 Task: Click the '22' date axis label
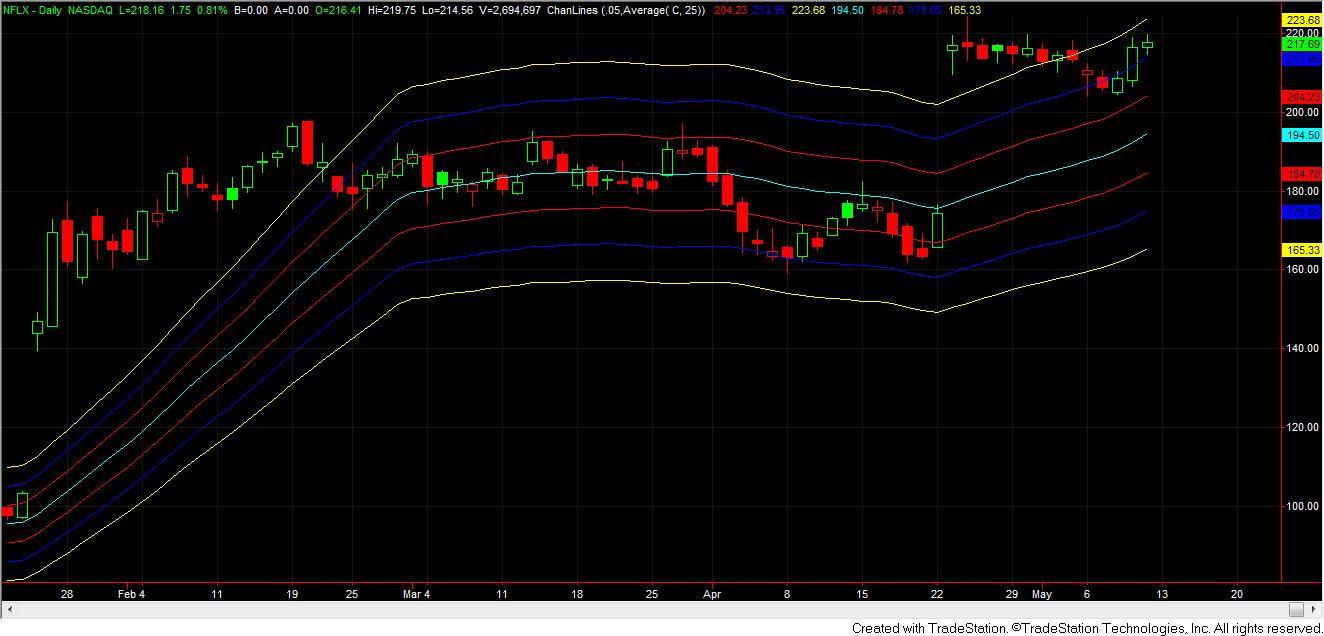point(937,593)
